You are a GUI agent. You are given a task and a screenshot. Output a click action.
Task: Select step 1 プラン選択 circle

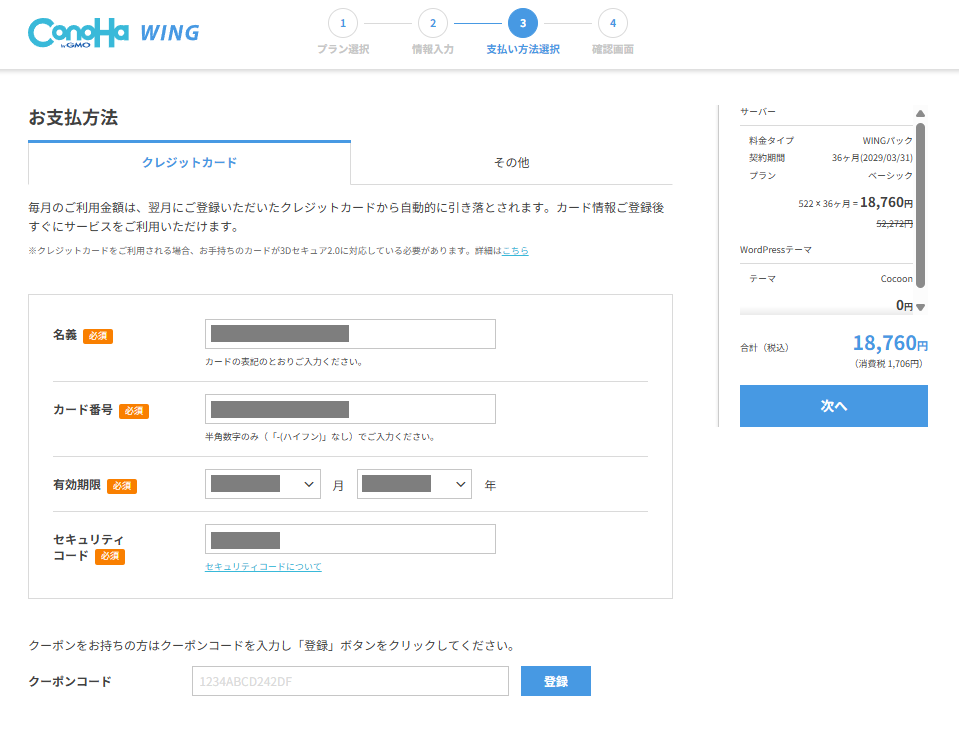343,22
